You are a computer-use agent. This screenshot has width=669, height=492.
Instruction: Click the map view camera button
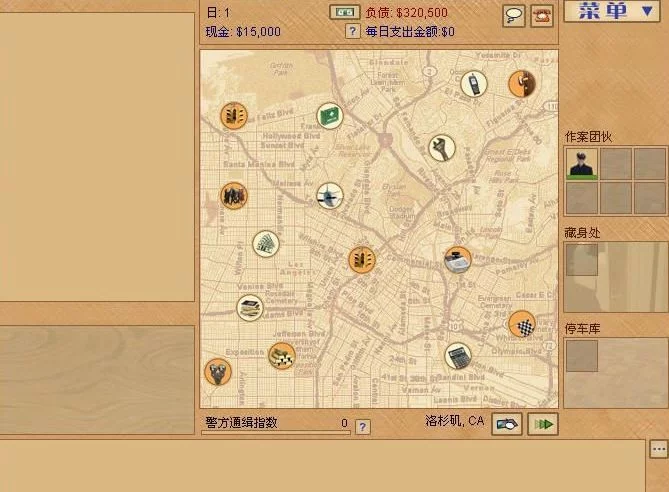click(x=508, y=424)
